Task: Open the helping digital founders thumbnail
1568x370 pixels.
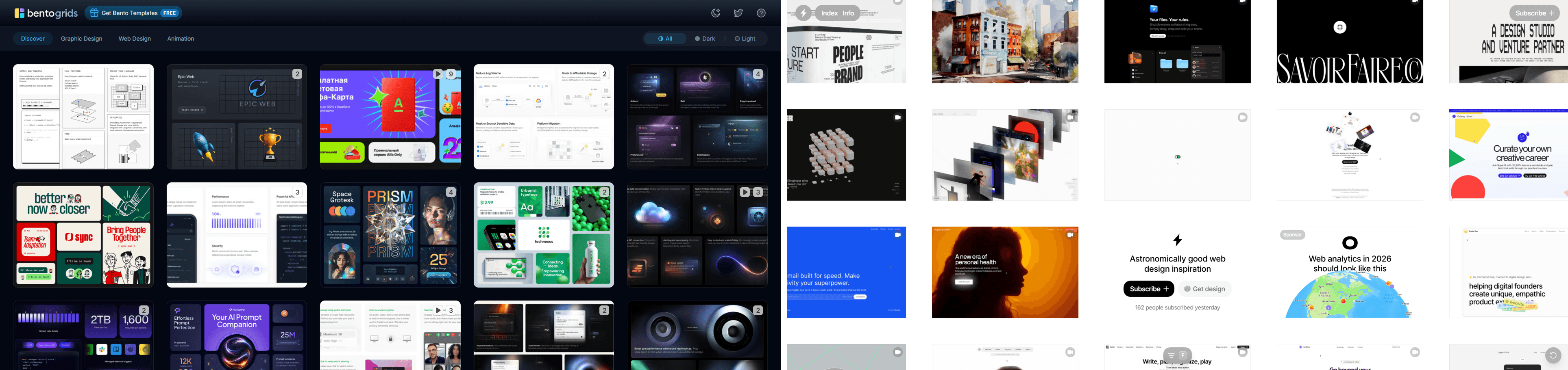Action: (1508, 272)
